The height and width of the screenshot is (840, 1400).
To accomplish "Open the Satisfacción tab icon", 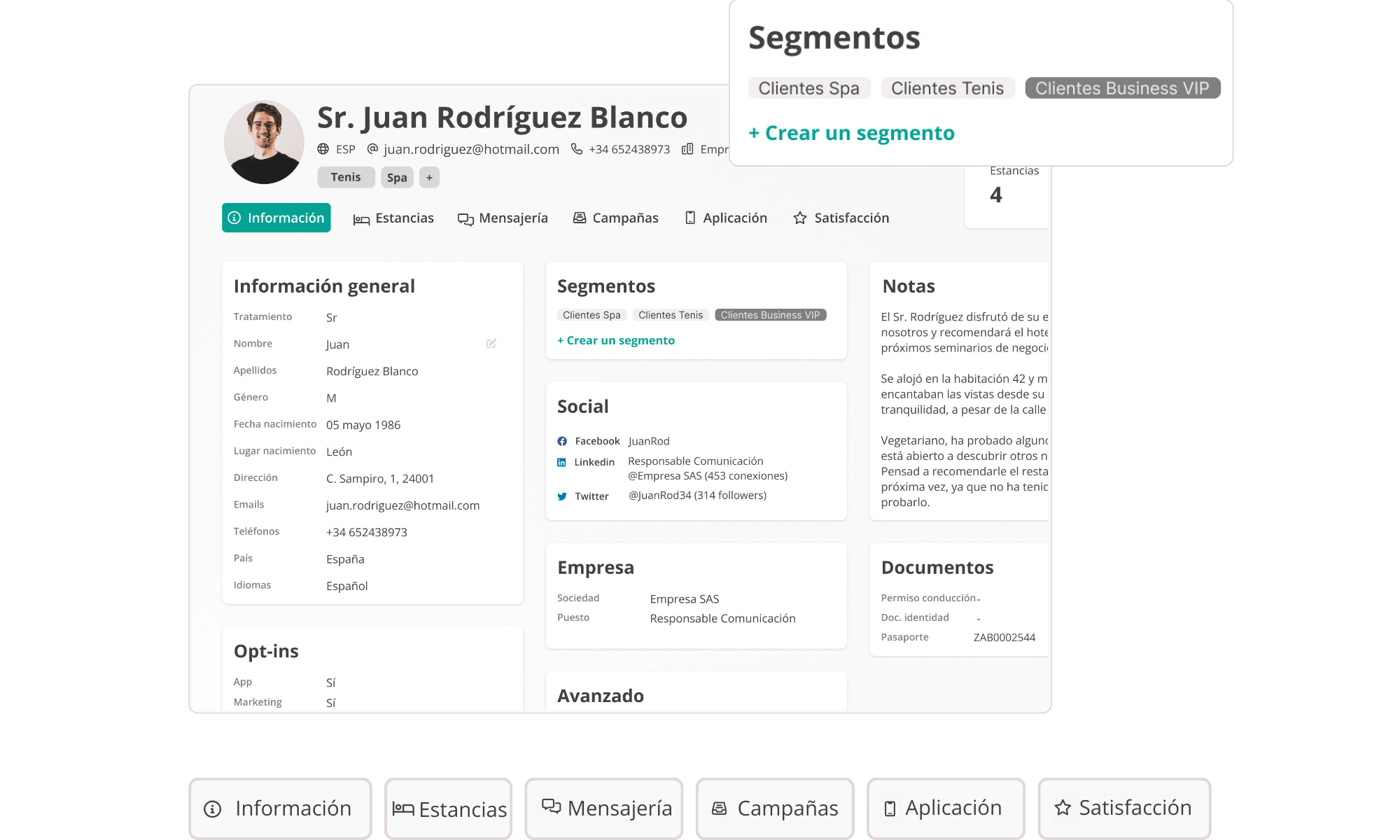I will click(x=800, y=218).
